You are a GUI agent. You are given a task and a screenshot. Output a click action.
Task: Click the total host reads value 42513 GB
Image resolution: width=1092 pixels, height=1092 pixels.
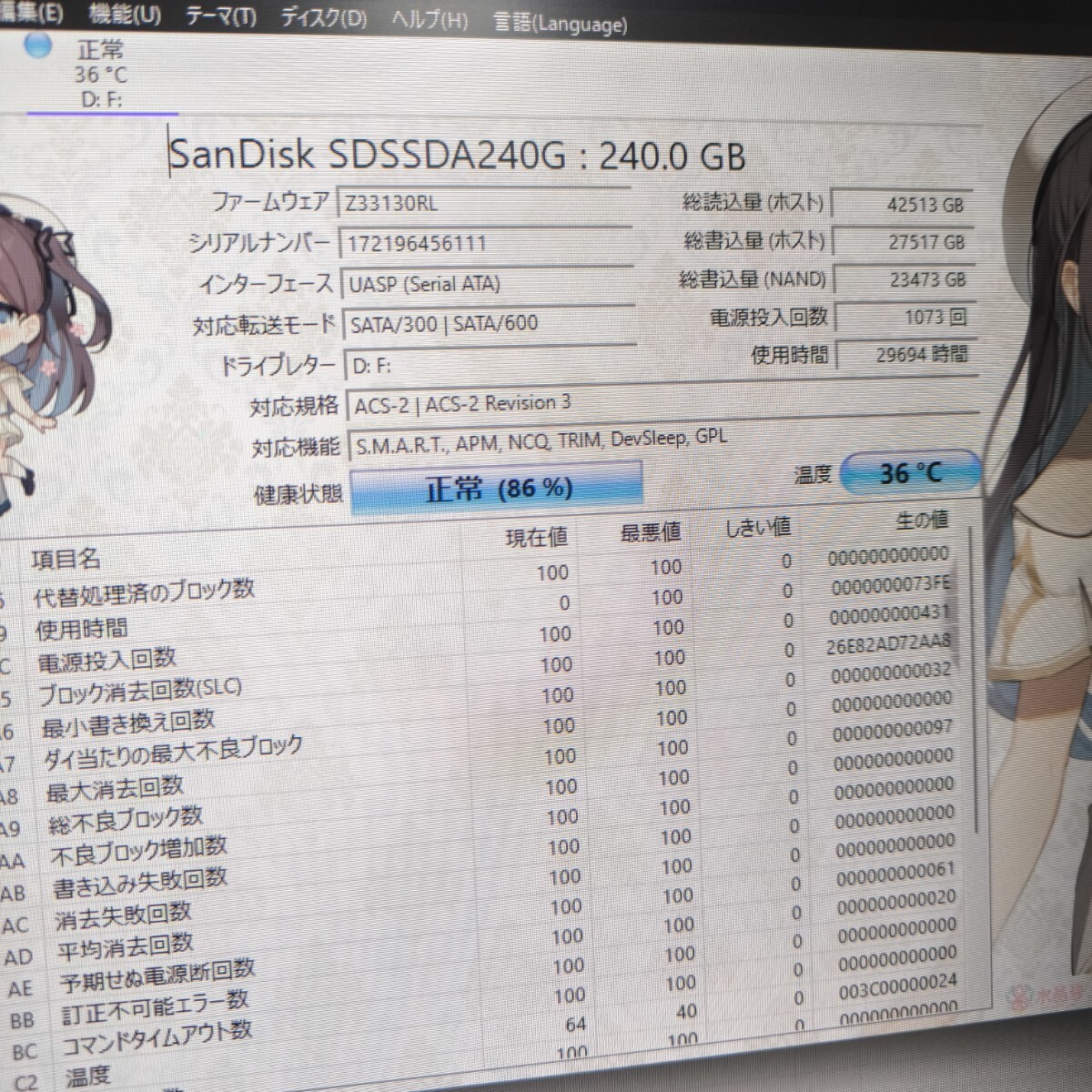(x=902, y=206)
